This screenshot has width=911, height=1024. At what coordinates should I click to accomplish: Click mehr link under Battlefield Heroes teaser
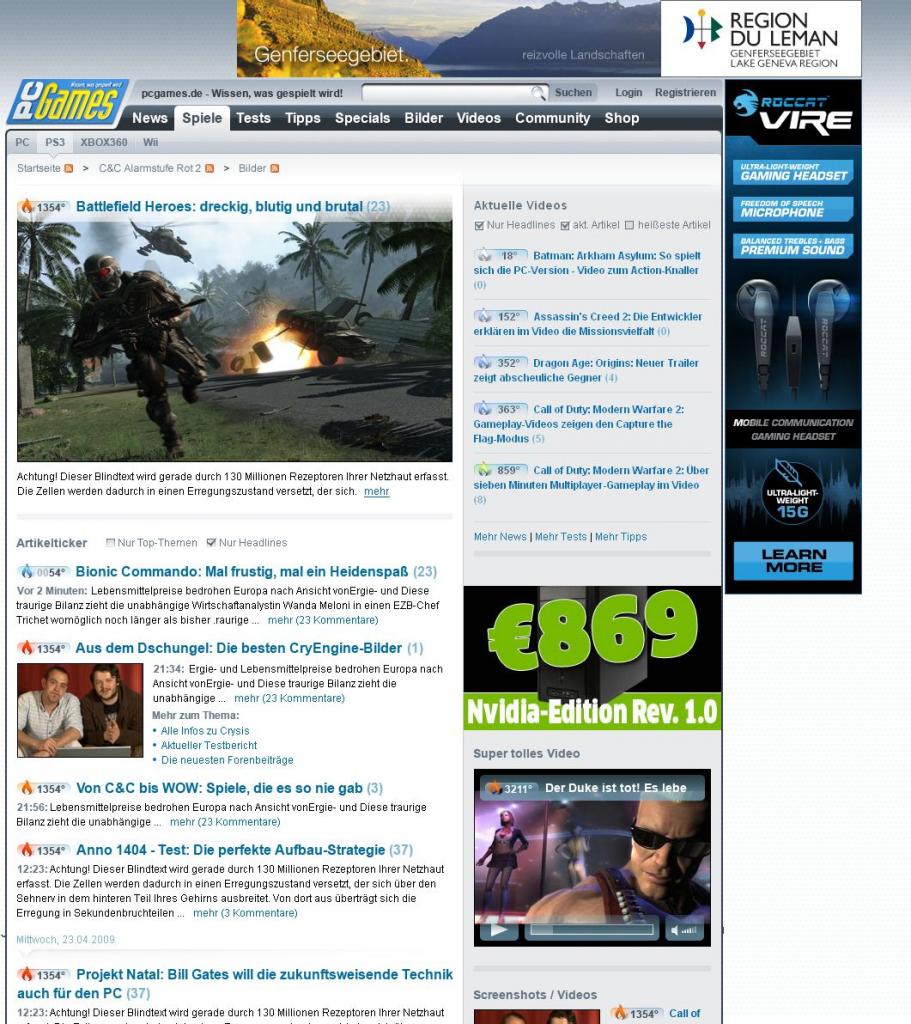coord(377,492)
